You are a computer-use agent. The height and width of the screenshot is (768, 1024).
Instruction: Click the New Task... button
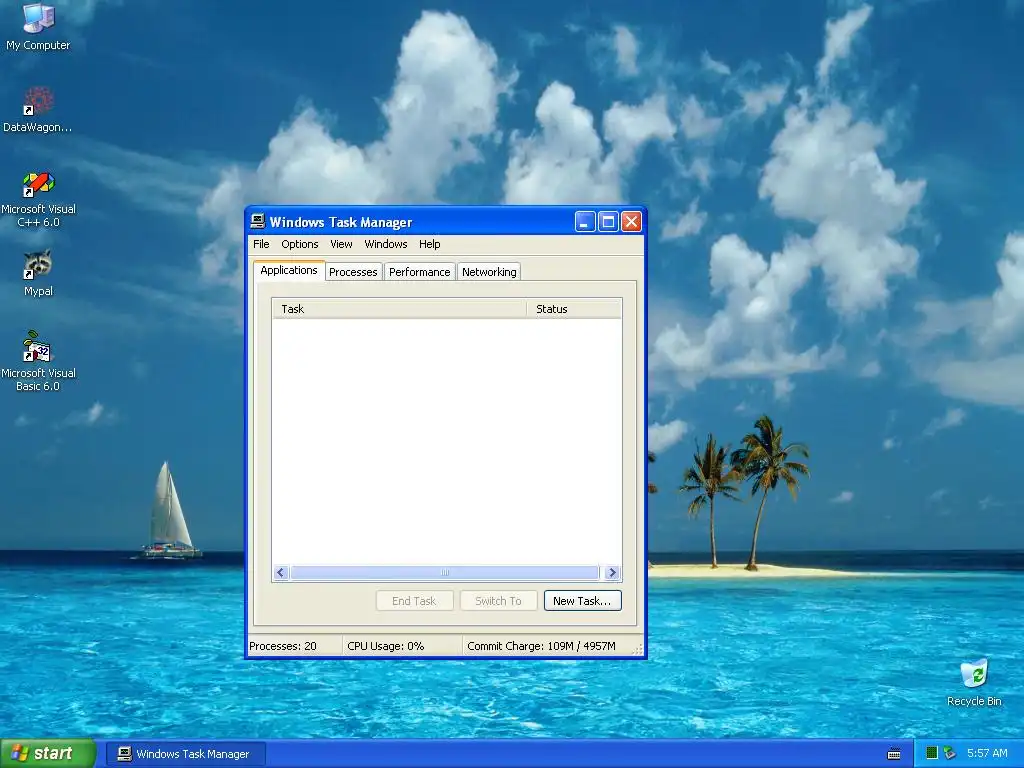(x=583, y=601)
